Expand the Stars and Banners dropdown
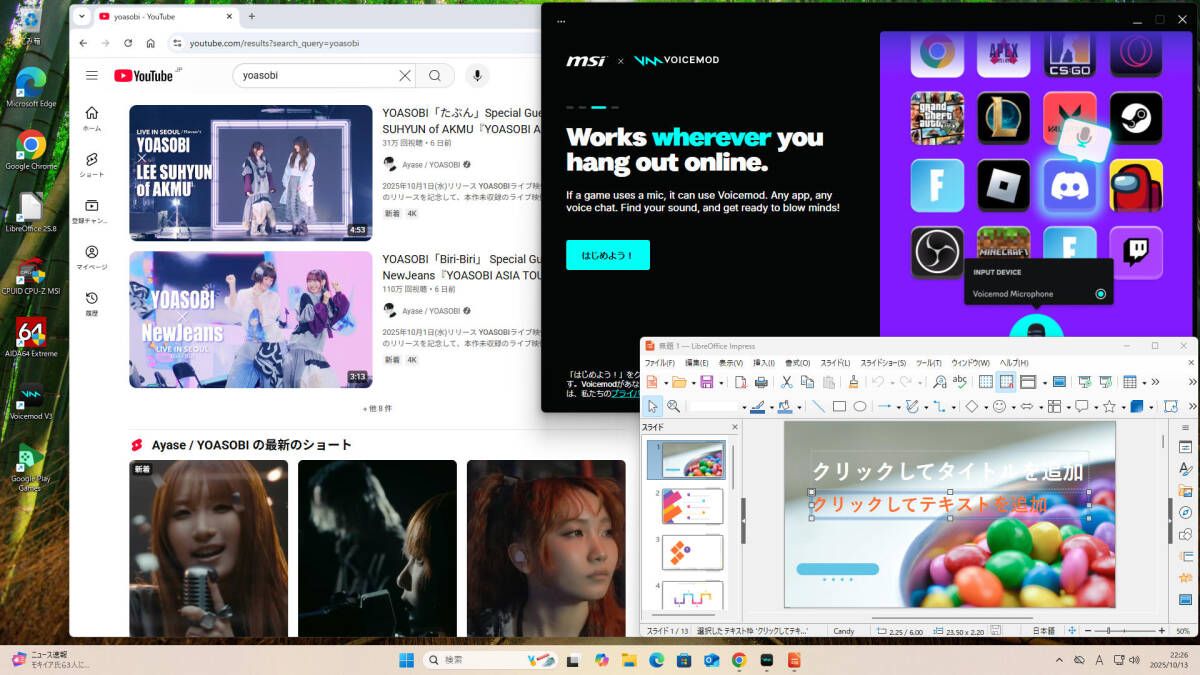Viewport: 1200px width, 675px height. tap(1124, 407)
